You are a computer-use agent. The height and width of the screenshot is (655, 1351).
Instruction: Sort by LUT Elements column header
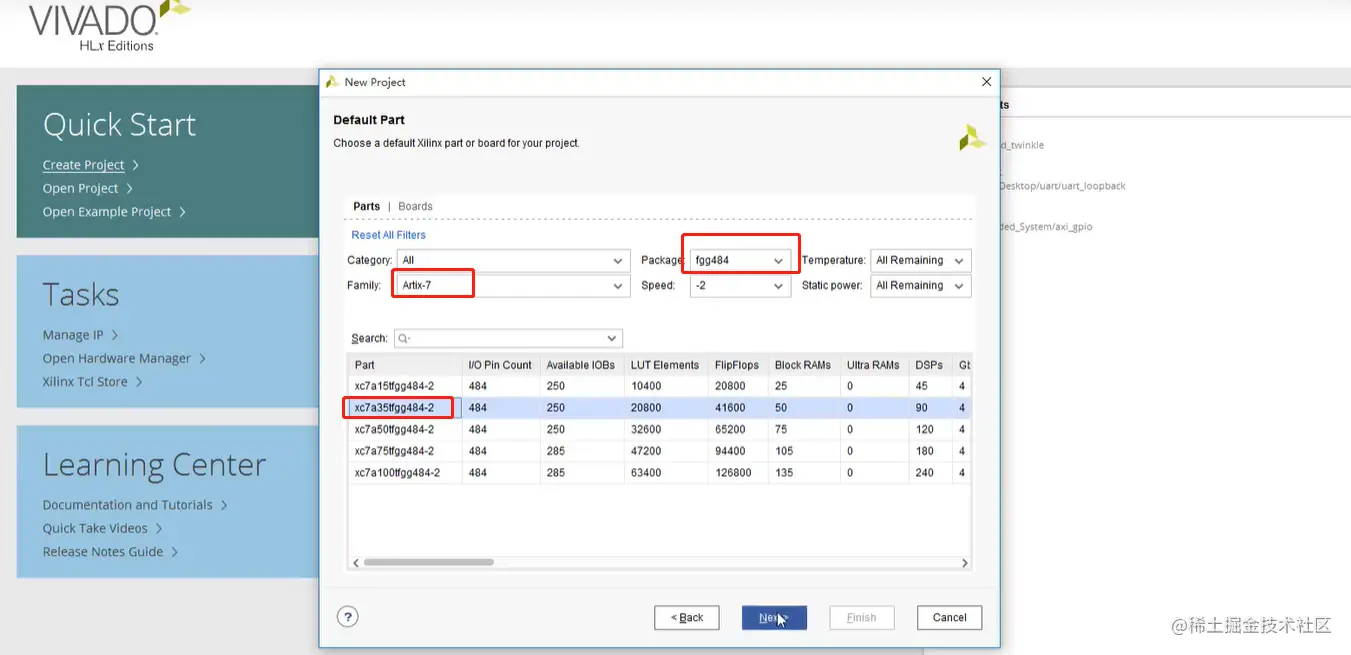(665, 365)
